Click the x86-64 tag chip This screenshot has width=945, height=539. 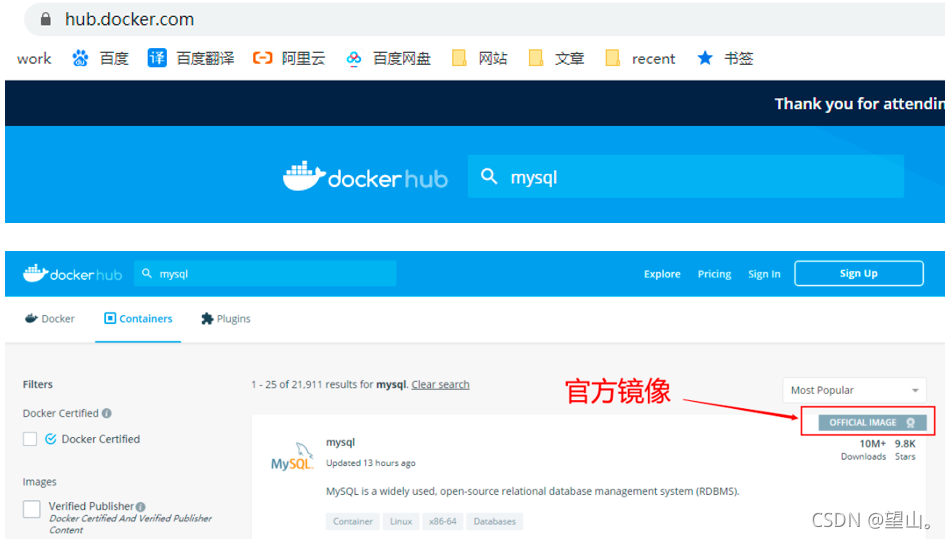(442, 522)
